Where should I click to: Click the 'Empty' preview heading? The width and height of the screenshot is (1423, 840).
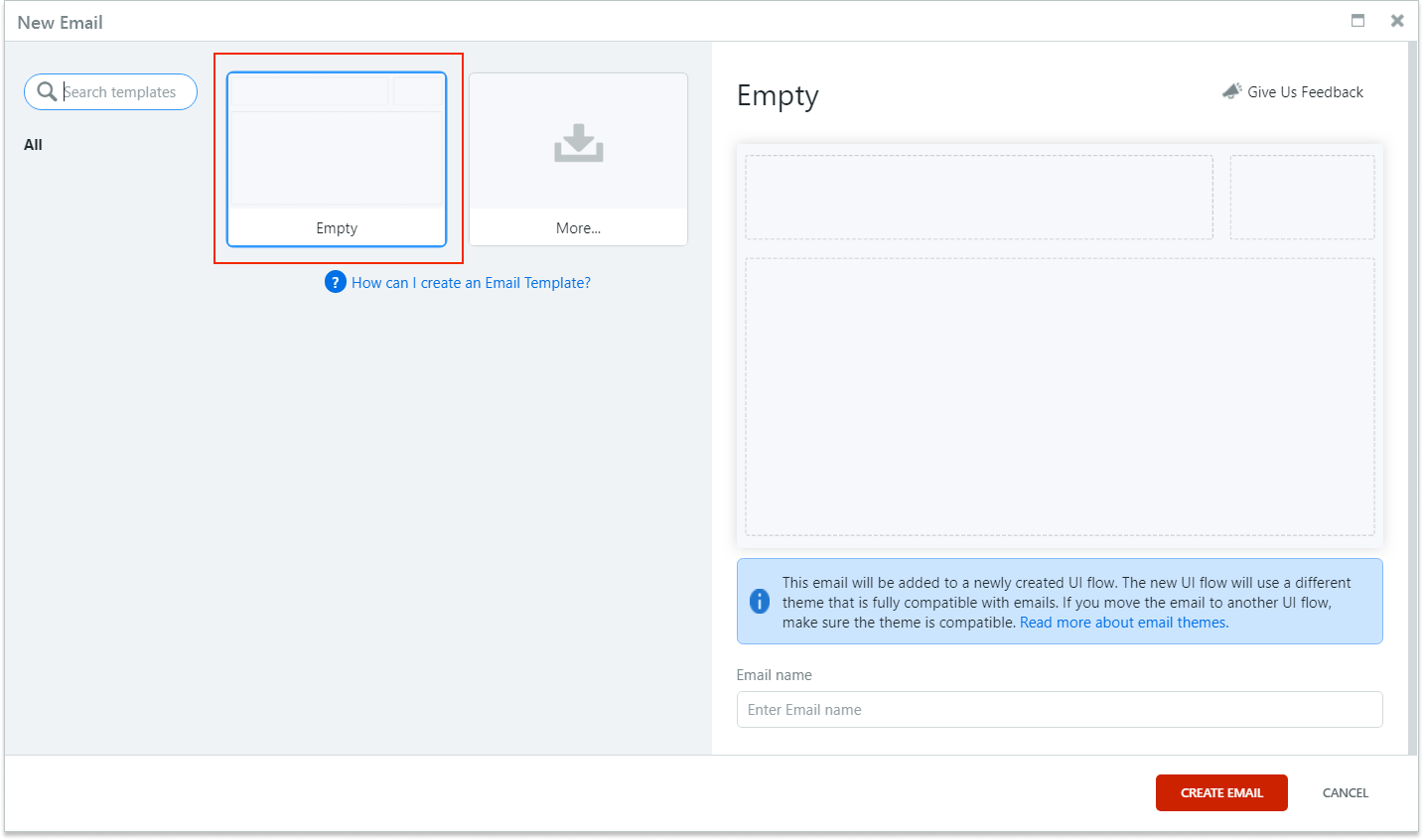[x=778, y=96]
